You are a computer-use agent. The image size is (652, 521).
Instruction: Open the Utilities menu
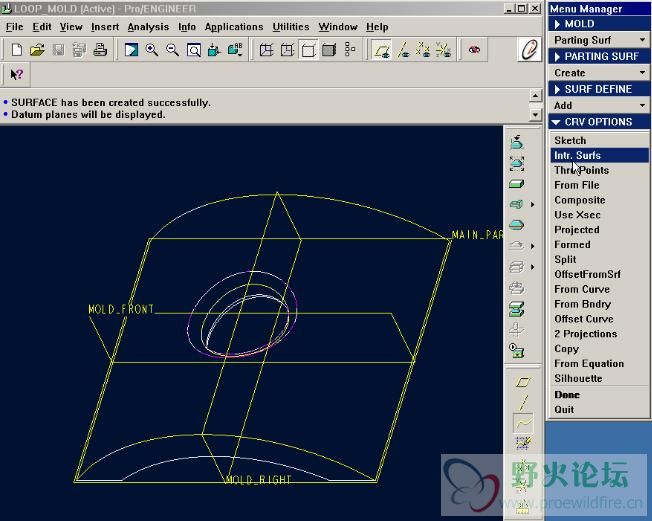click(291, 27)
